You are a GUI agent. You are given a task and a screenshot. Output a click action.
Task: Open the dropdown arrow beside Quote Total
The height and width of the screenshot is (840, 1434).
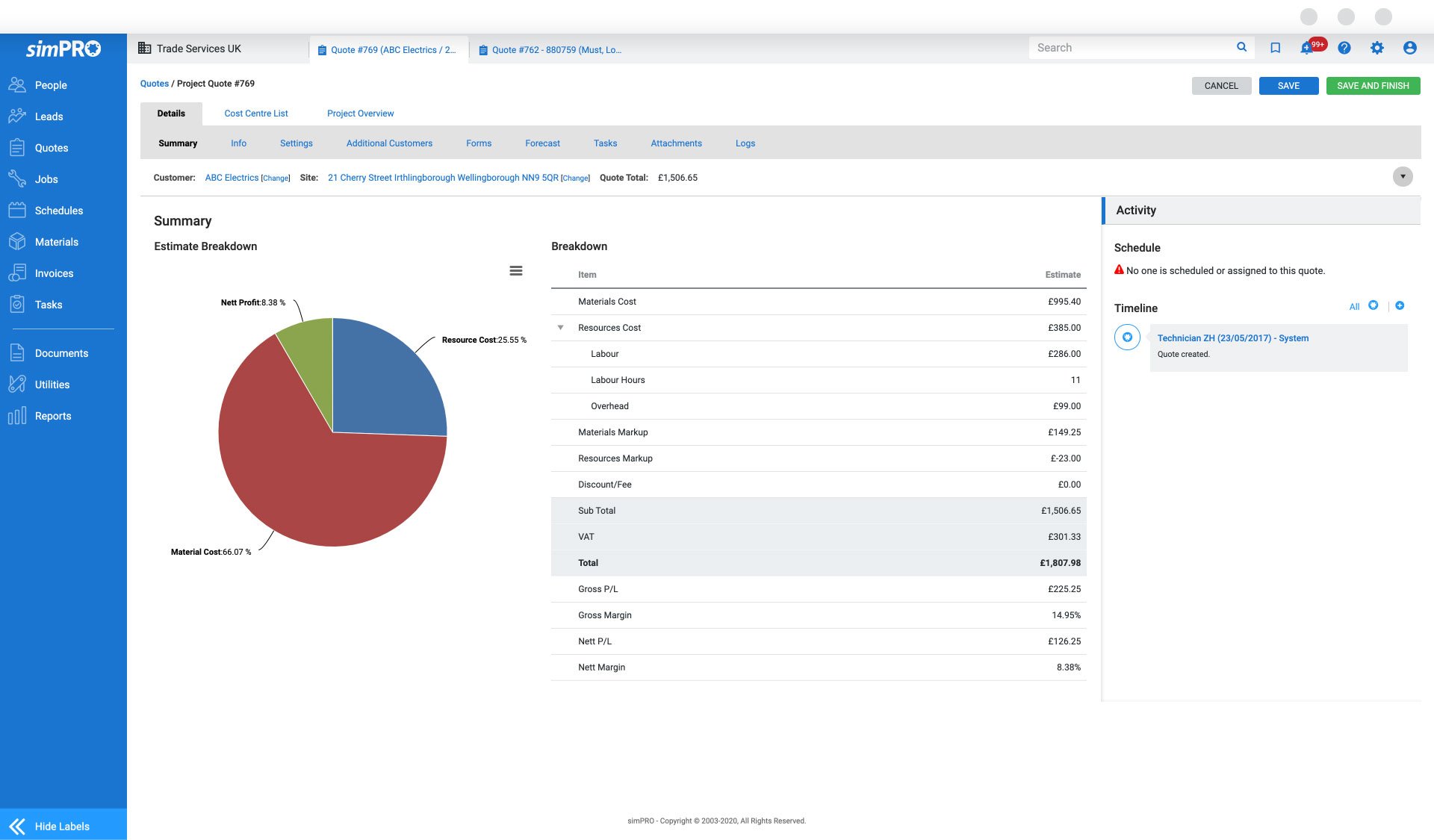point(1403,177)
